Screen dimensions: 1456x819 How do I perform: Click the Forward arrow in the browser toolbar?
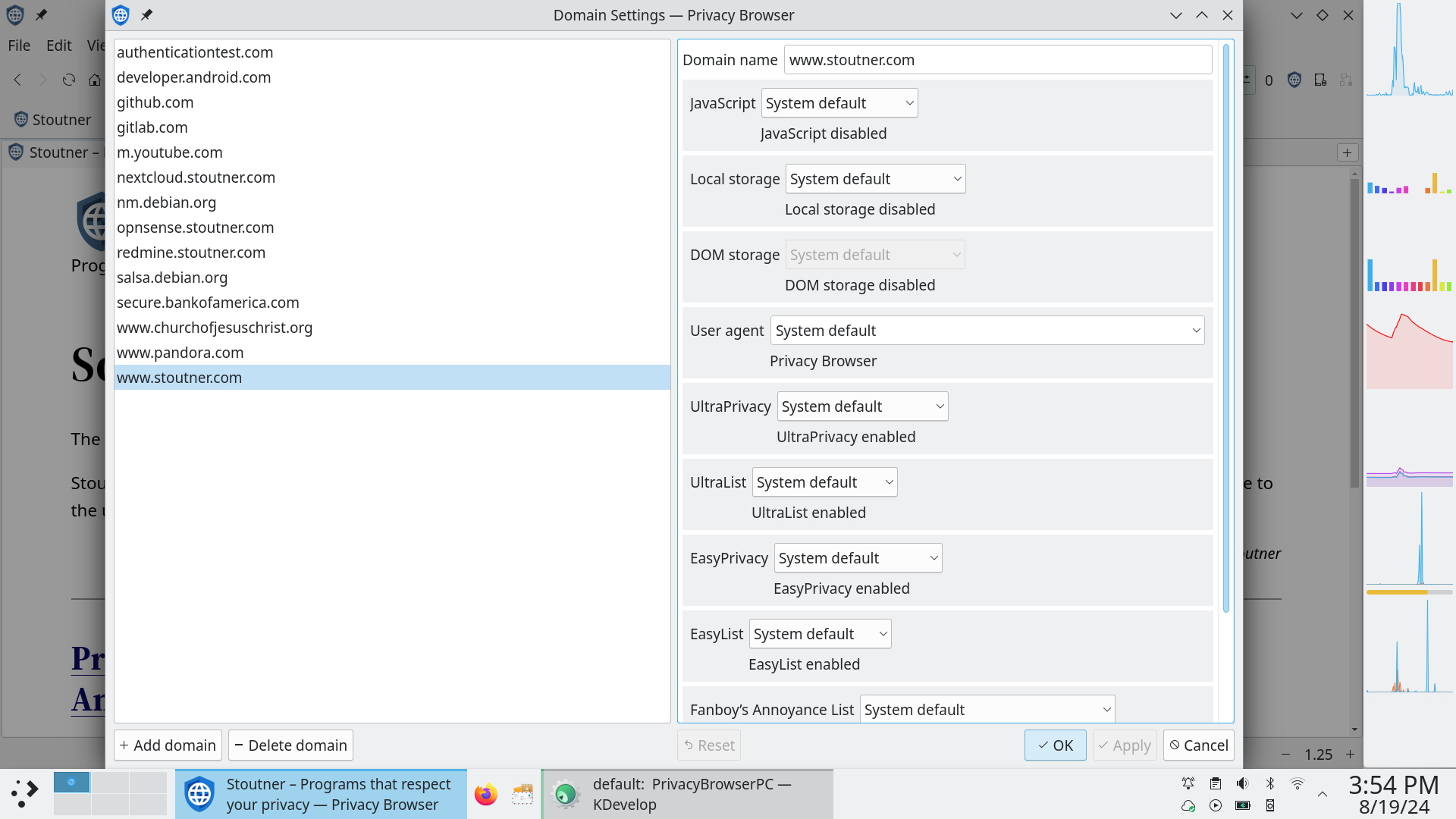click(x=43, y=80)
